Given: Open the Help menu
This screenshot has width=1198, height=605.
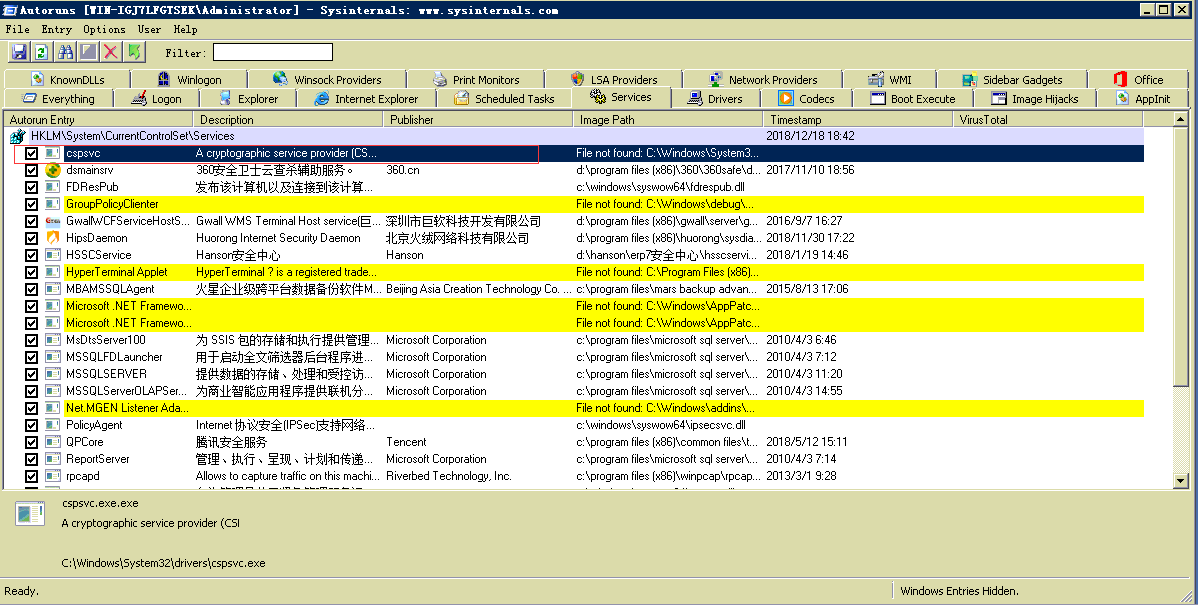Looking at the screenshot, I should click(186, 29).
